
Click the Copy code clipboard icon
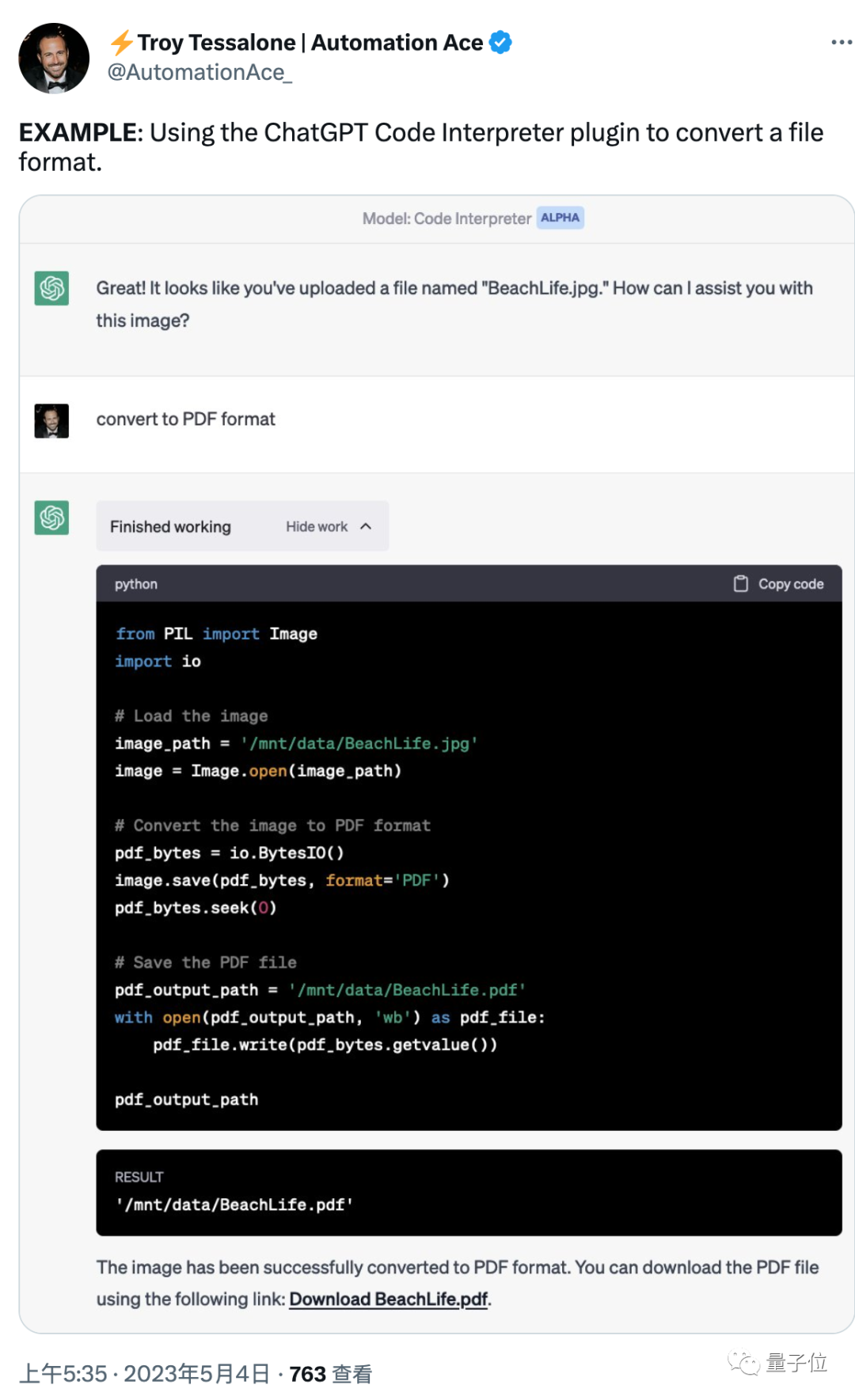[x=741, y=583]
